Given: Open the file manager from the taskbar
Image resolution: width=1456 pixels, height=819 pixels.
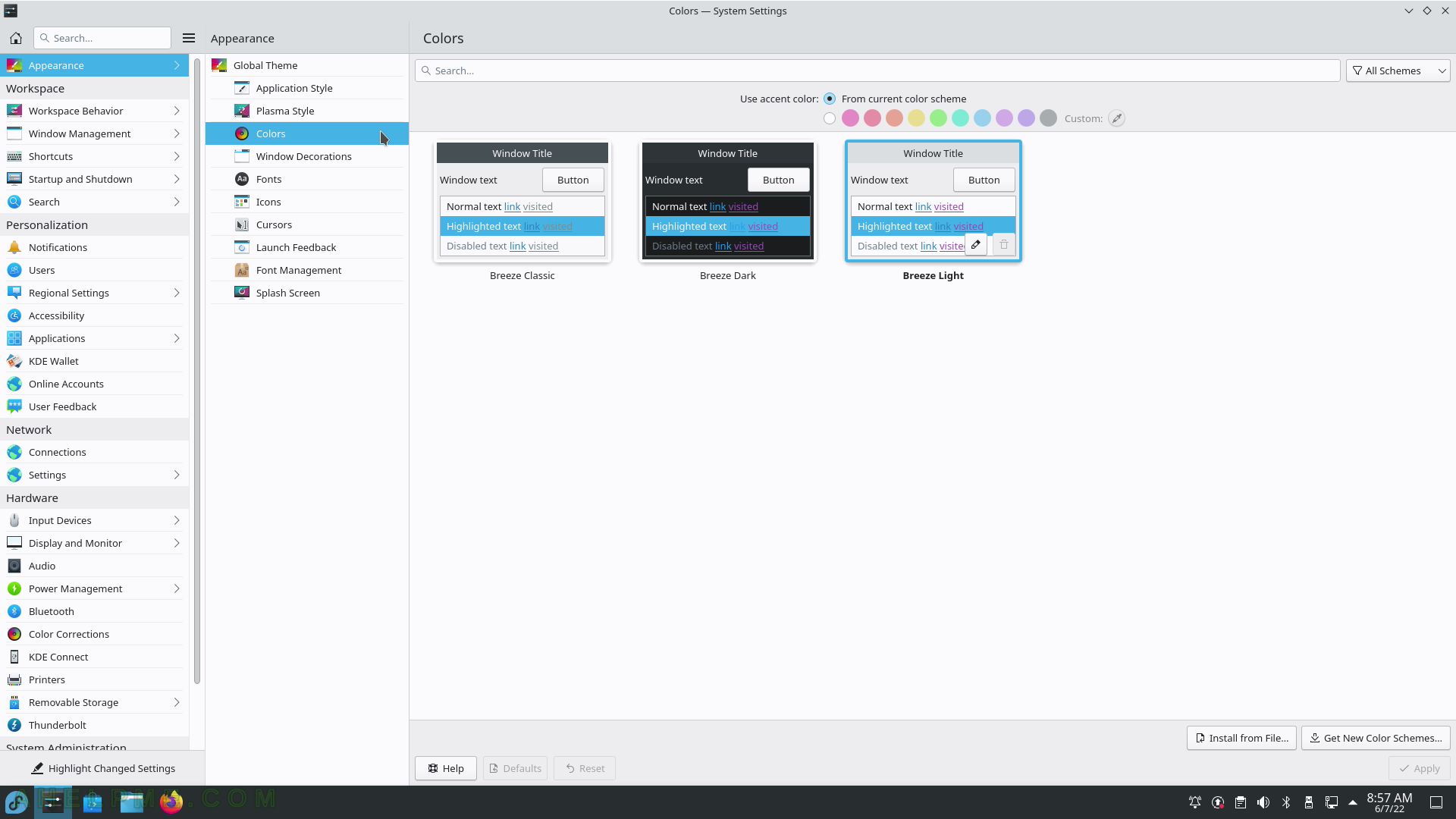Looking at the screenshot, I should click(x=132, y=802).
